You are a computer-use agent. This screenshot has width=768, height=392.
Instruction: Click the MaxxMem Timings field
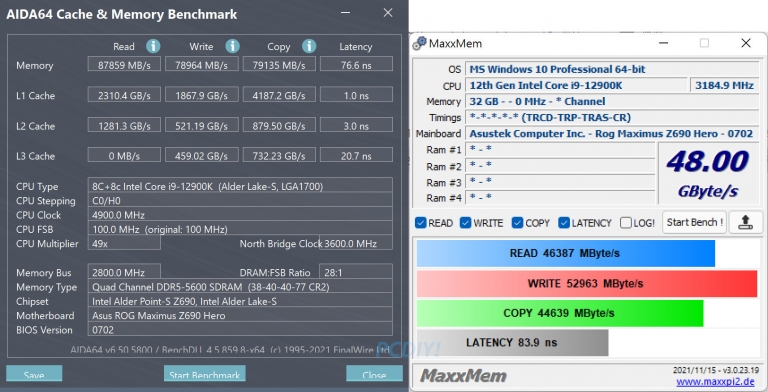612,118
